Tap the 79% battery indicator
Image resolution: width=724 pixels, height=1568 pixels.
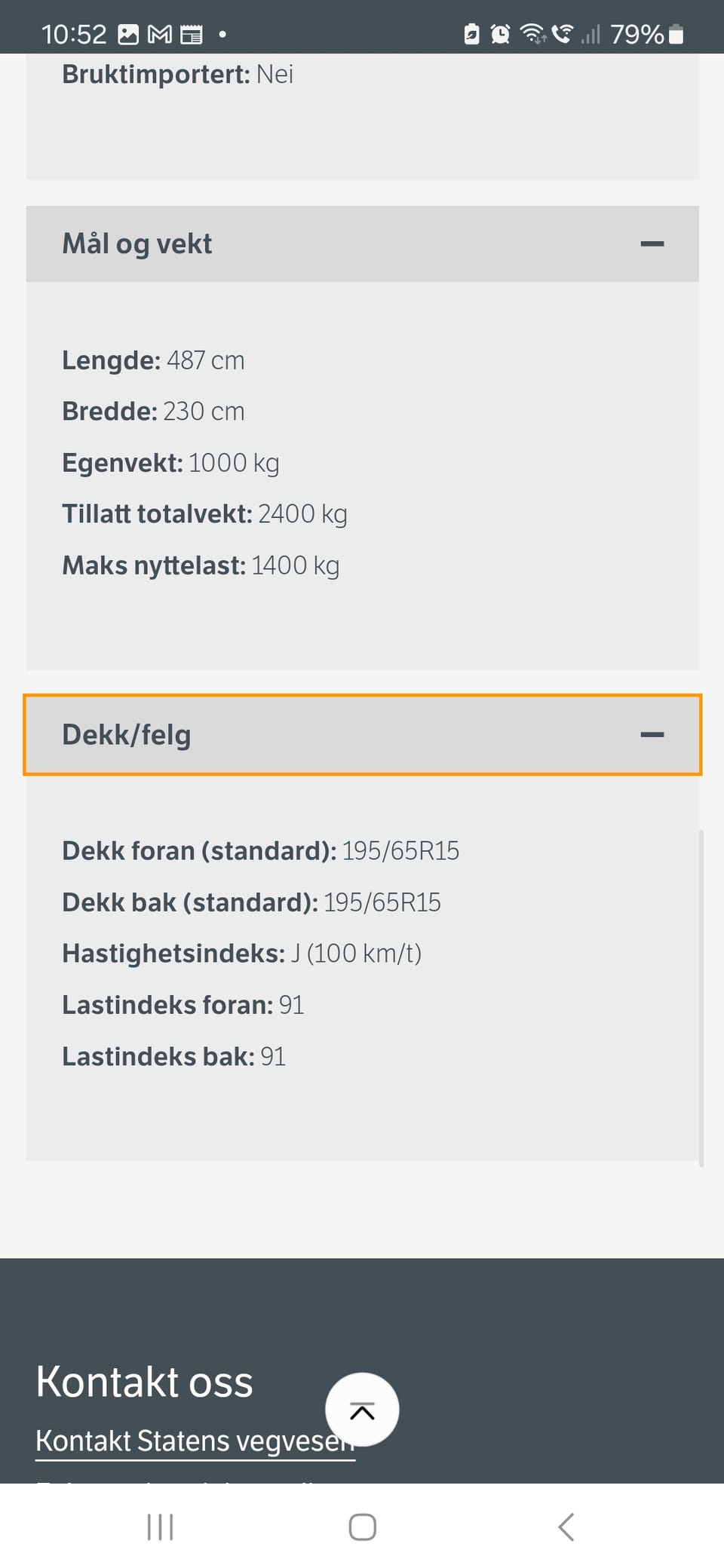tap(646, 35)
